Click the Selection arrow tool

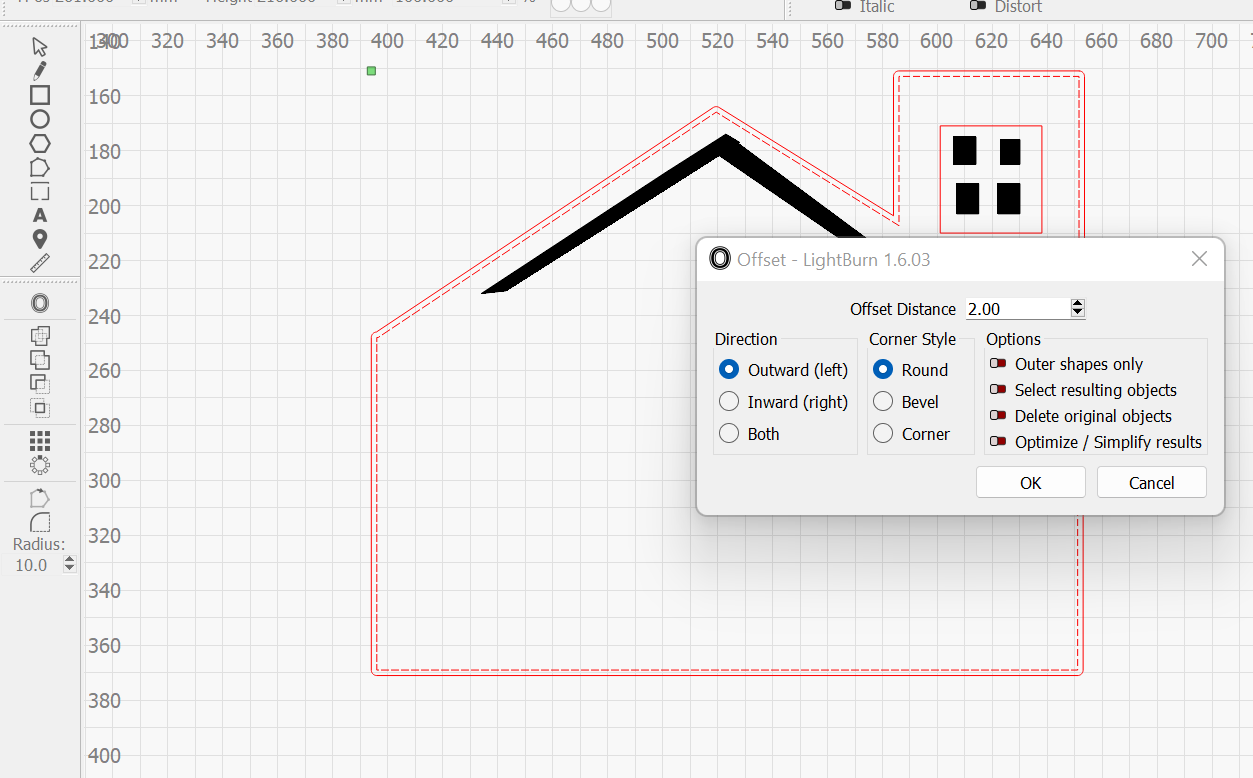pos(40,45)
